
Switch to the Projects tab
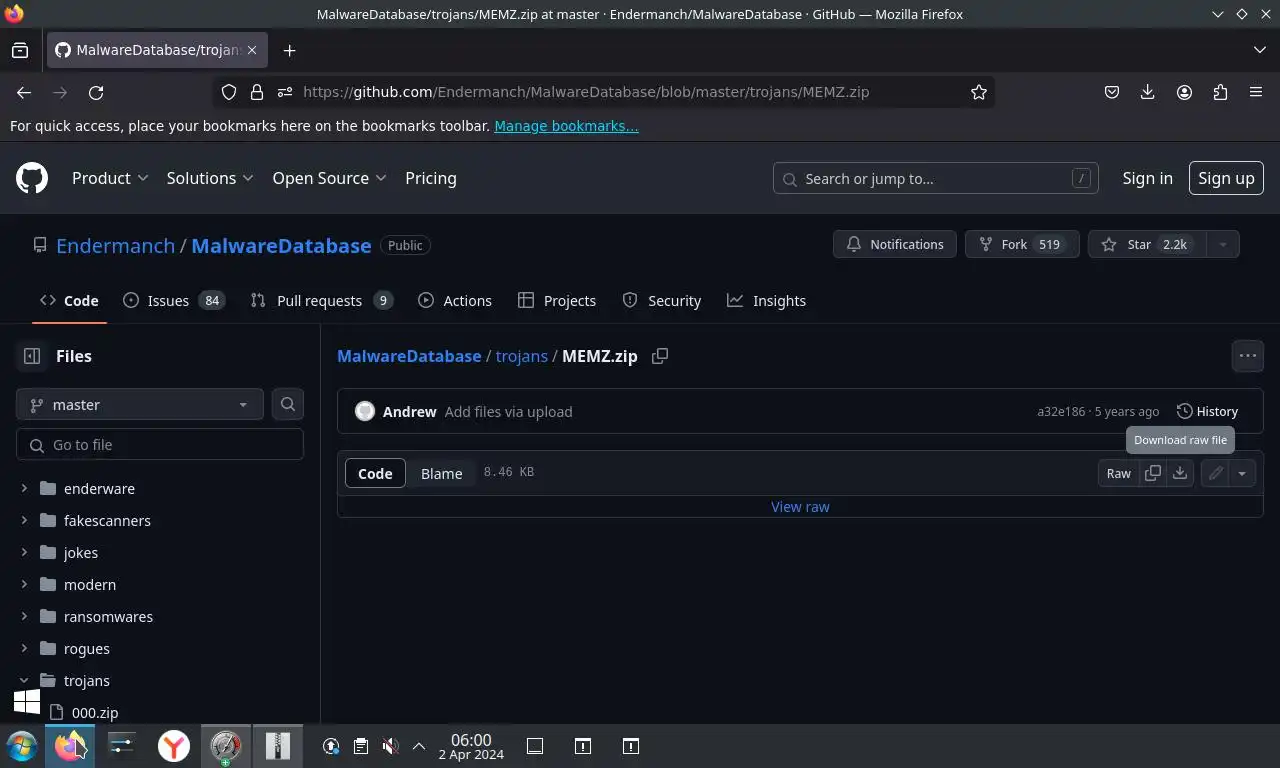click(x=557, y=300)
